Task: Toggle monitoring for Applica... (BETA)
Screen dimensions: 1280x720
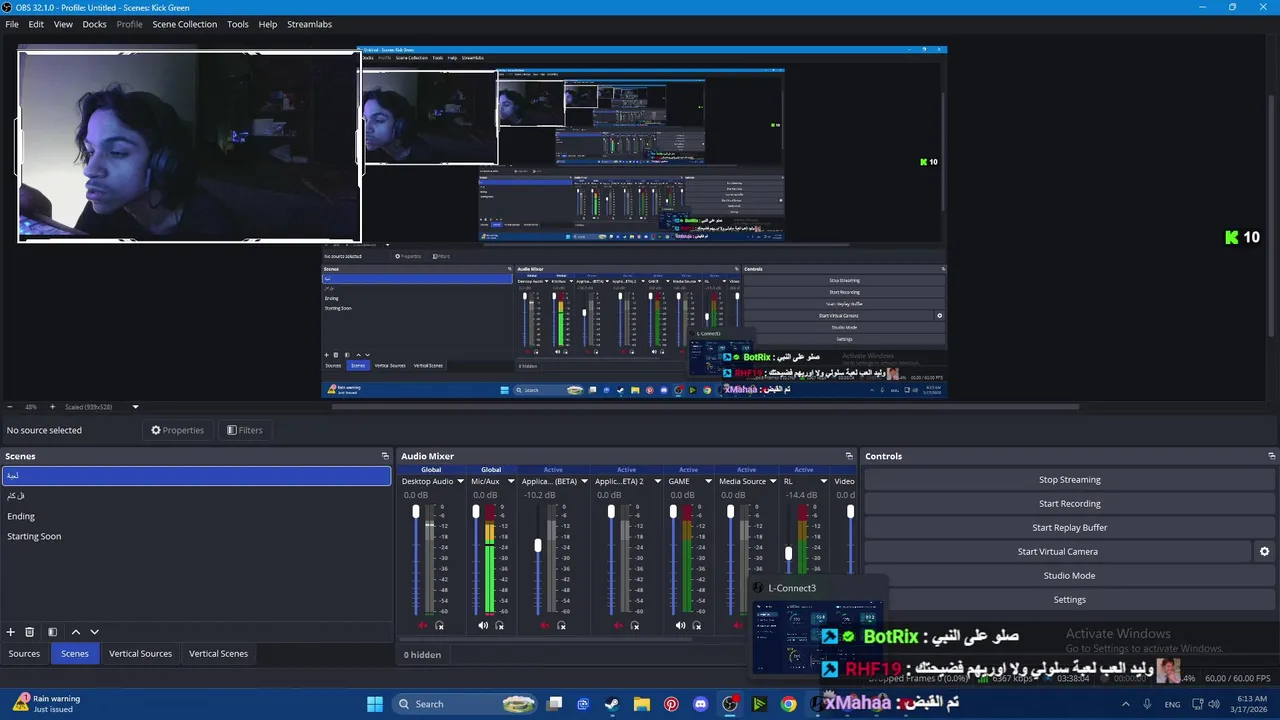Action: tap(562, 626)
